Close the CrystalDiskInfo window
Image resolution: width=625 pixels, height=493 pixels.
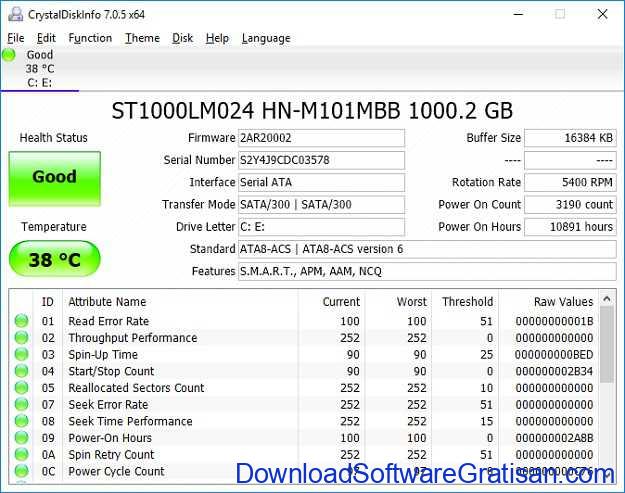tap(602, 14)
